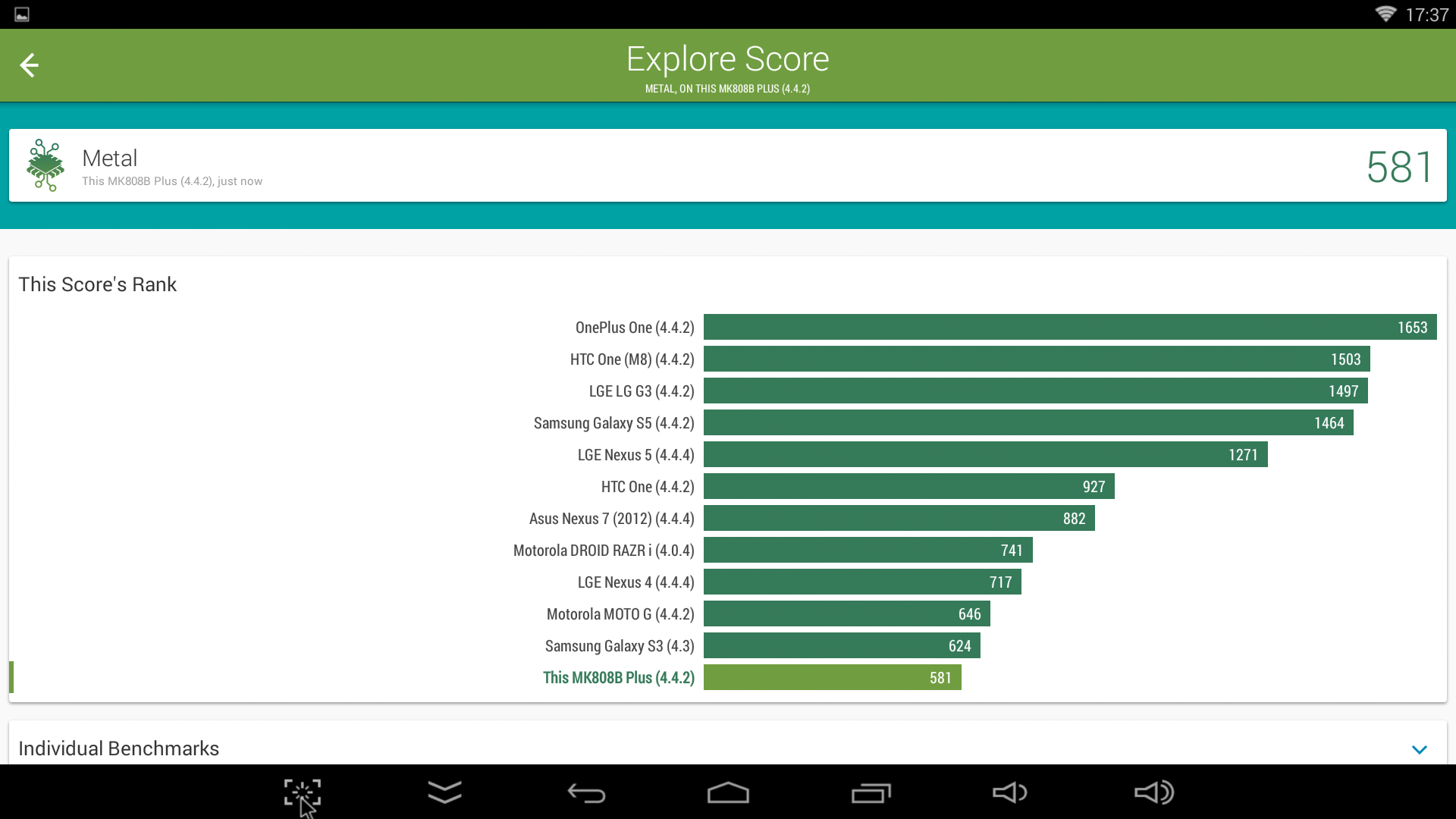Screen dimensions: 1456x819
Task: Open the recent apps button
Action: click(x=871, y=793)
